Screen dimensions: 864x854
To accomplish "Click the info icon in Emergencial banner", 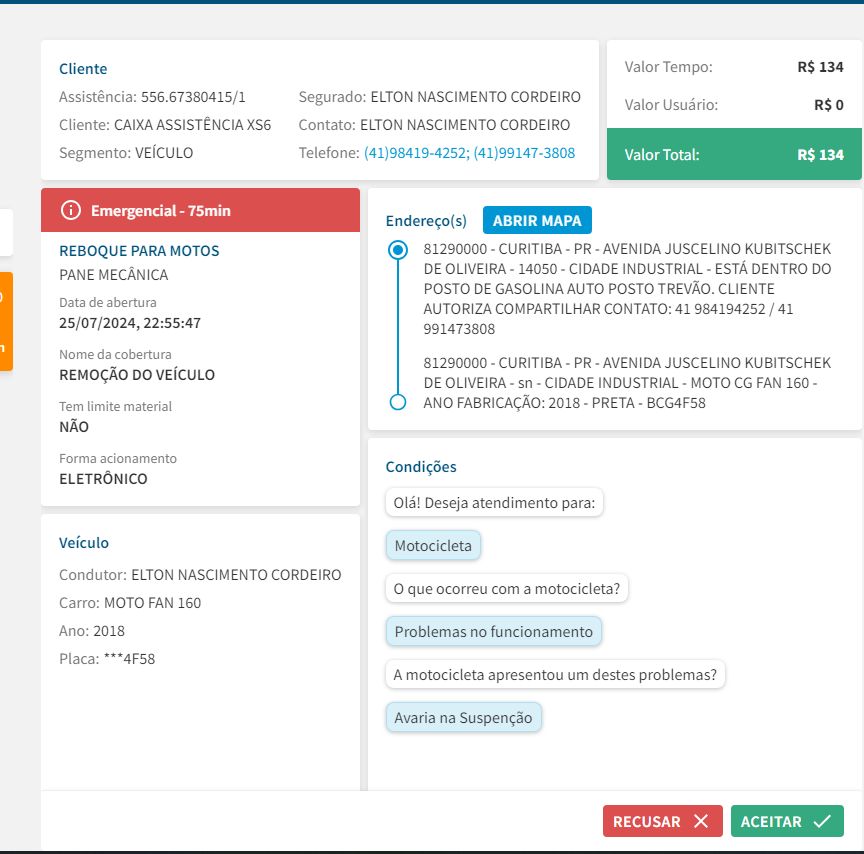I will [71, 211].
